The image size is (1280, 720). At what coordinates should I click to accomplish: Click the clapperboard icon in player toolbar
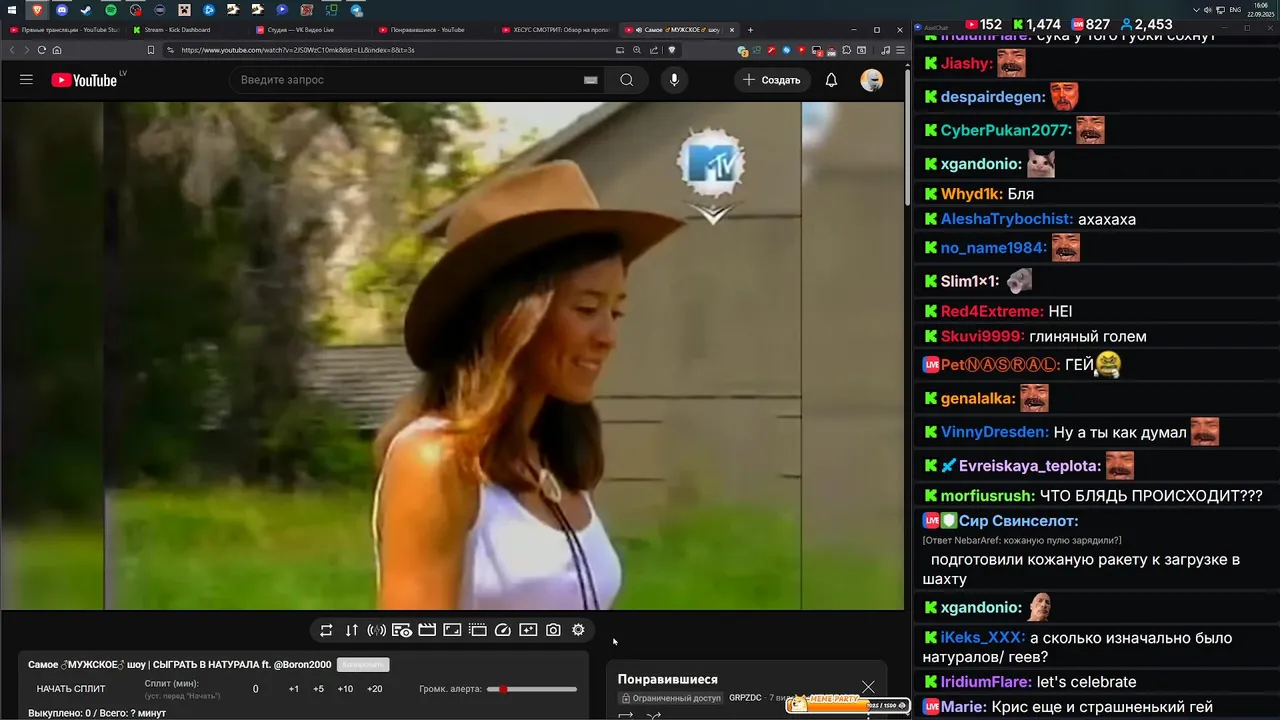427,630
